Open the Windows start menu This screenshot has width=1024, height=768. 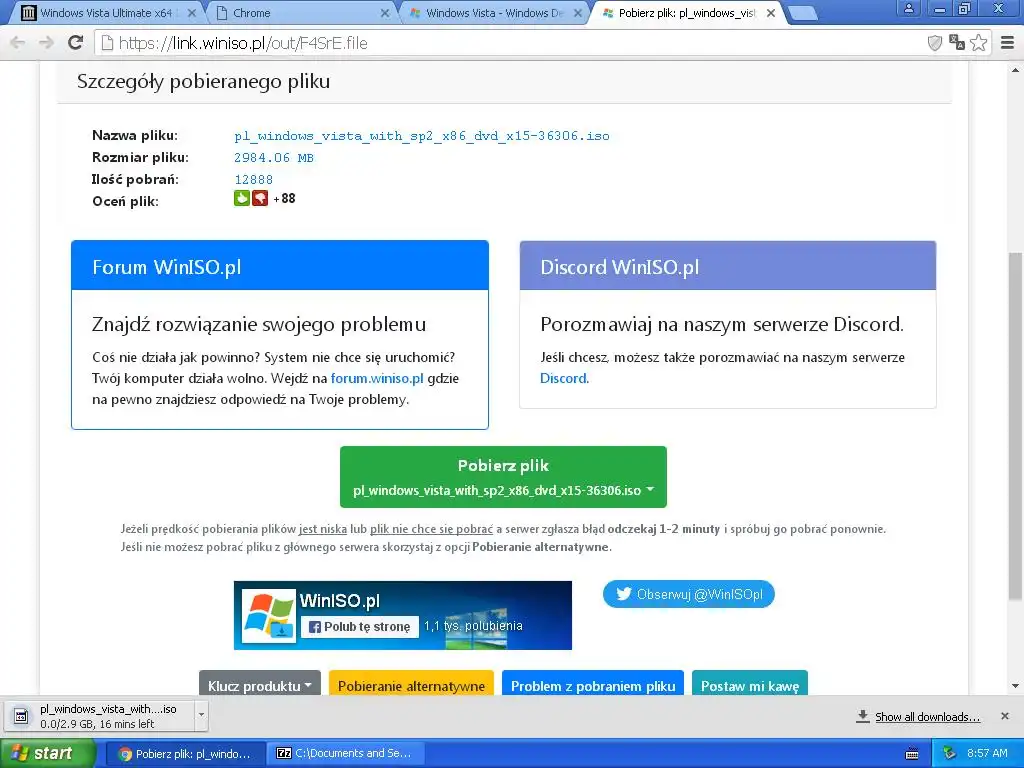[47, 754]
